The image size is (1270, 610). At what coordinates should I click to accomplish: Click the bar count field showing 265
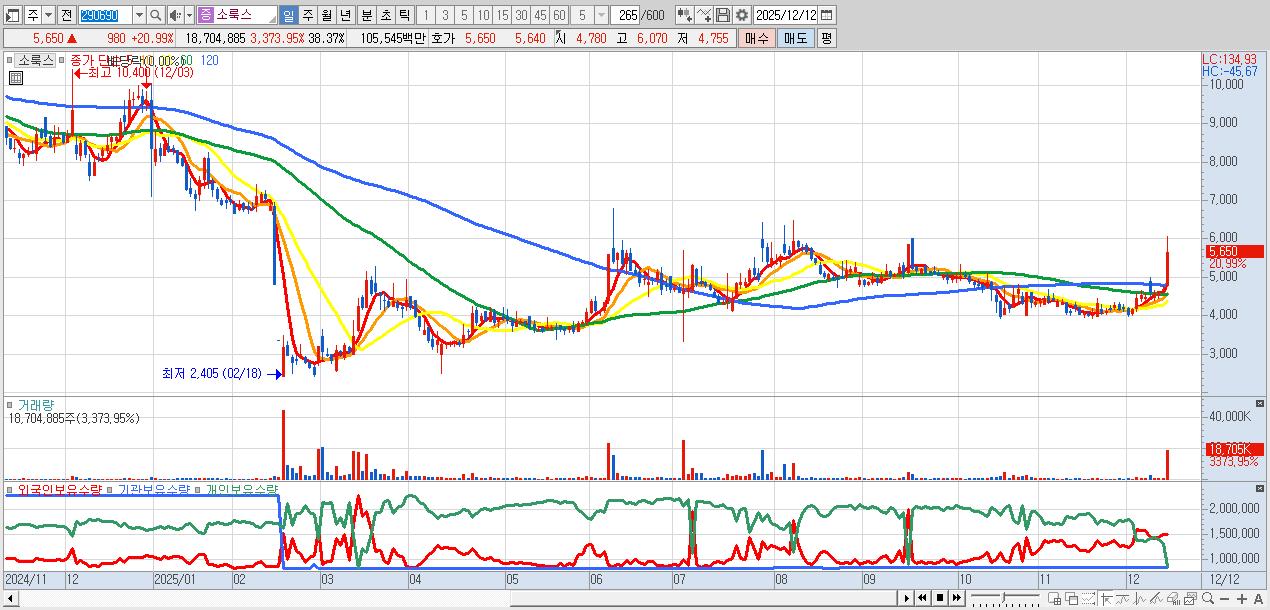tap(625, 15)
